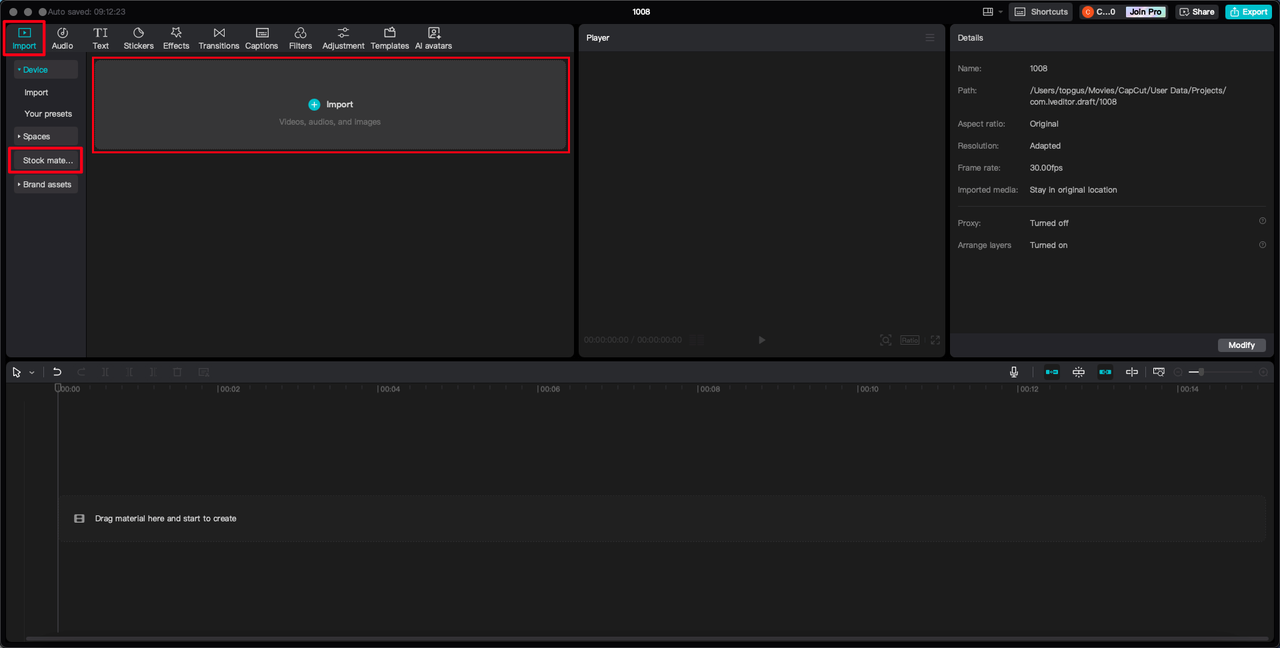Click the Modify button in Details
The image size is (1280, 648).
(x=1241, y=345)
